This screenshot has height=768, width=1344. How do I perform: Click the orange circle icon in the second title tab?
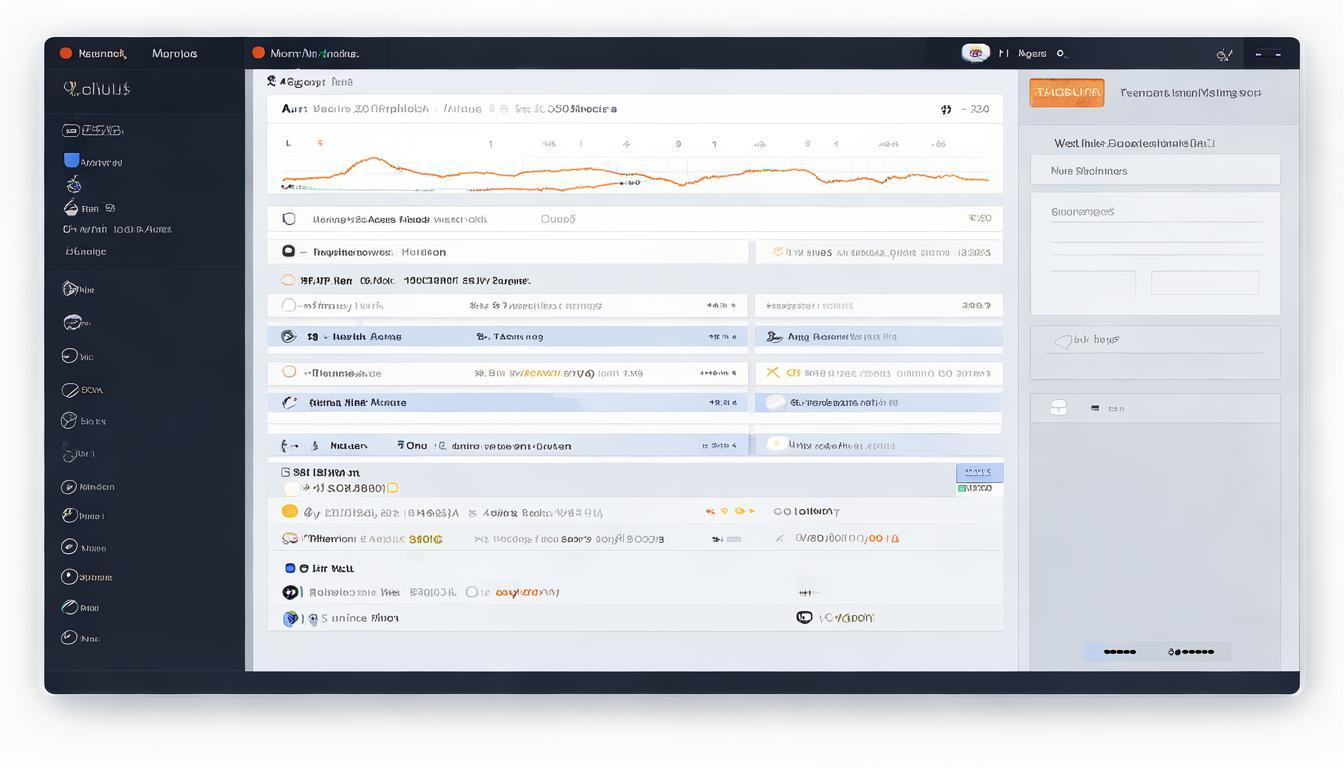tap(258, 53)
